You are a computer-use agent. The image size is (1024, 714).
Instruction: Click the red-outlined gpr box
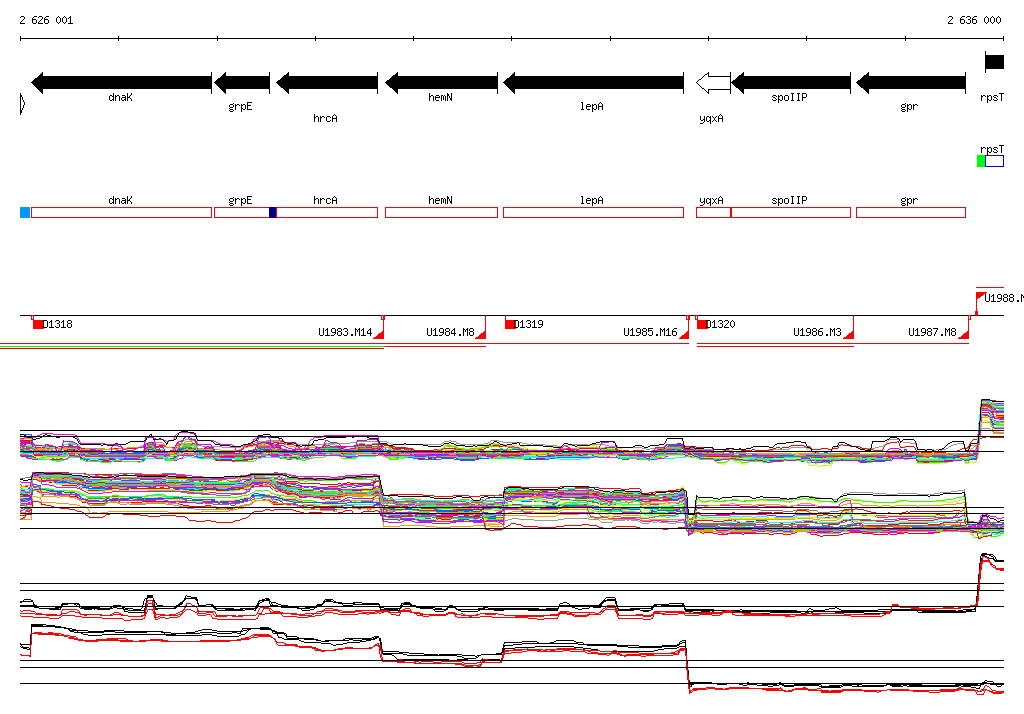(x=910, y=212)
